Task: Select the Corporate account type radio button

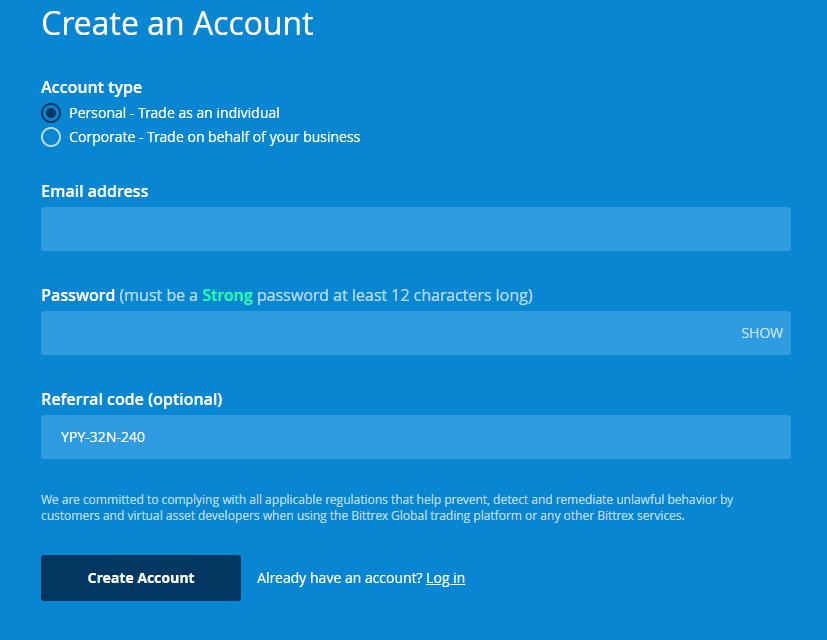Action: [x=51, y=137]
